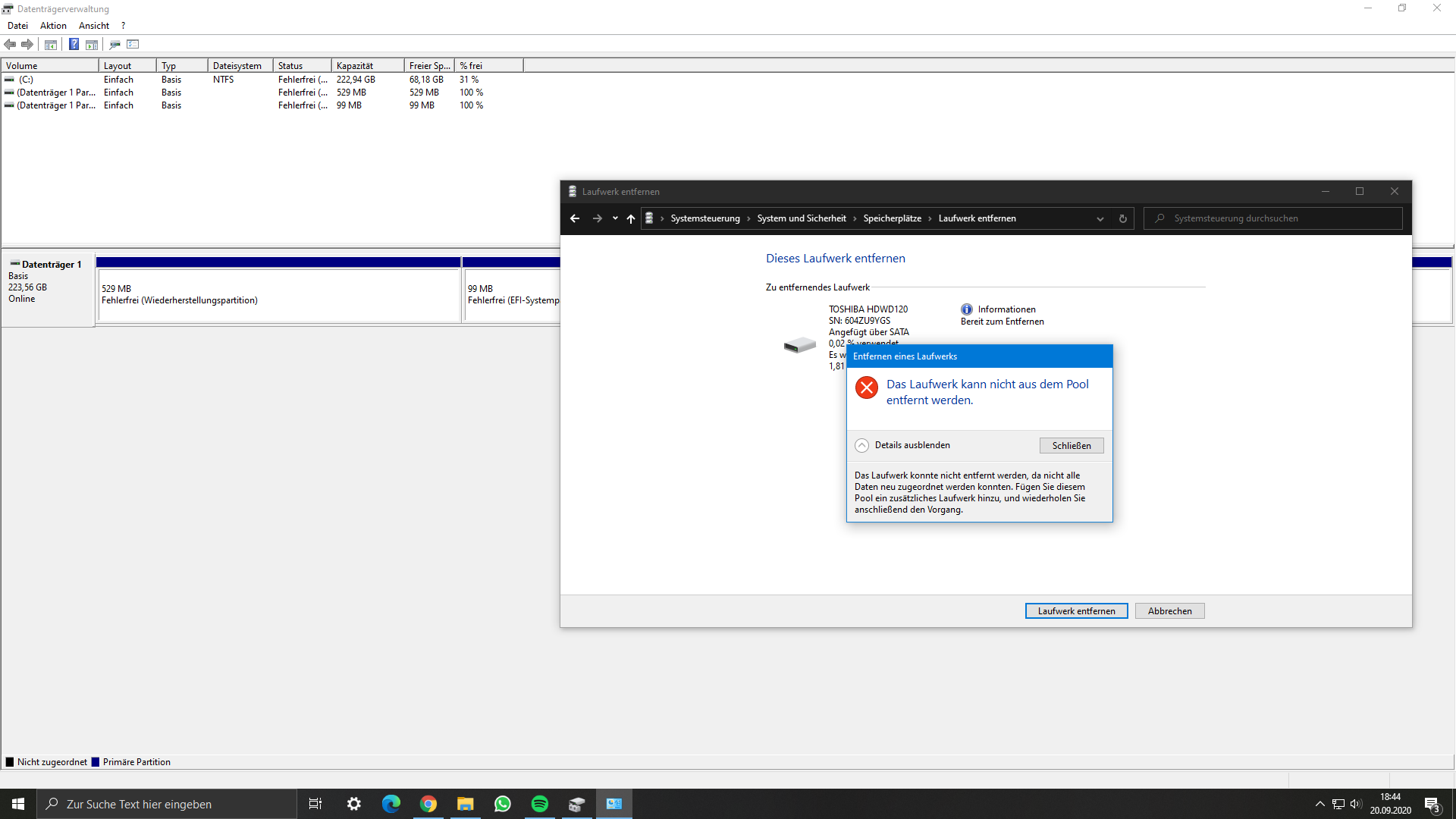1456x819 pixels.
Task: Open Help via the blue question mark icon
Action: 74,44
